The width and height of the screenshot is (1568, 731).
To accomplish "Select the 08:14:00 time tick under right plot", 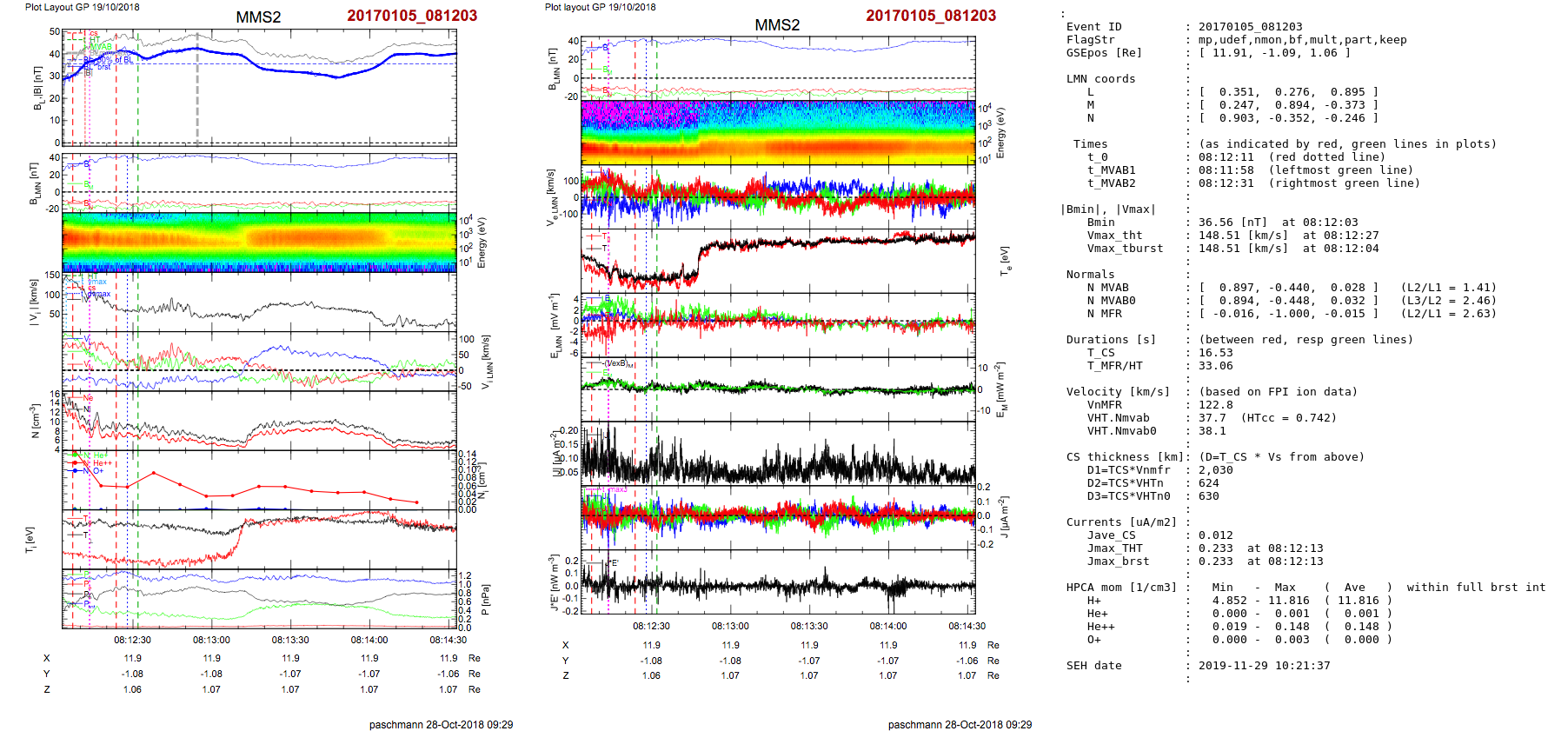I will point(887,626).
